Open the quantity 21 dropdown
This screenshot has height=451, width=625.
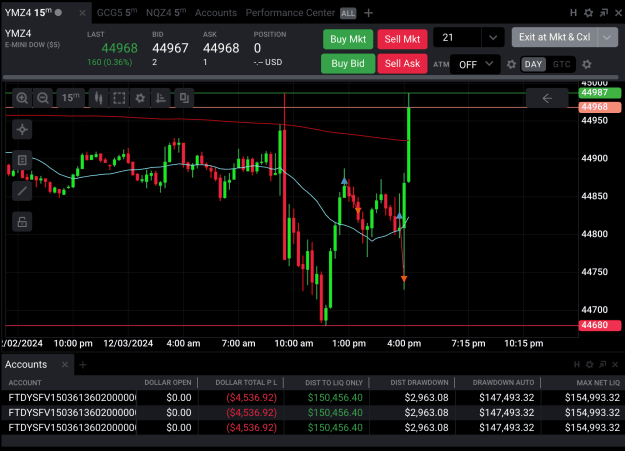click(493, 38)
